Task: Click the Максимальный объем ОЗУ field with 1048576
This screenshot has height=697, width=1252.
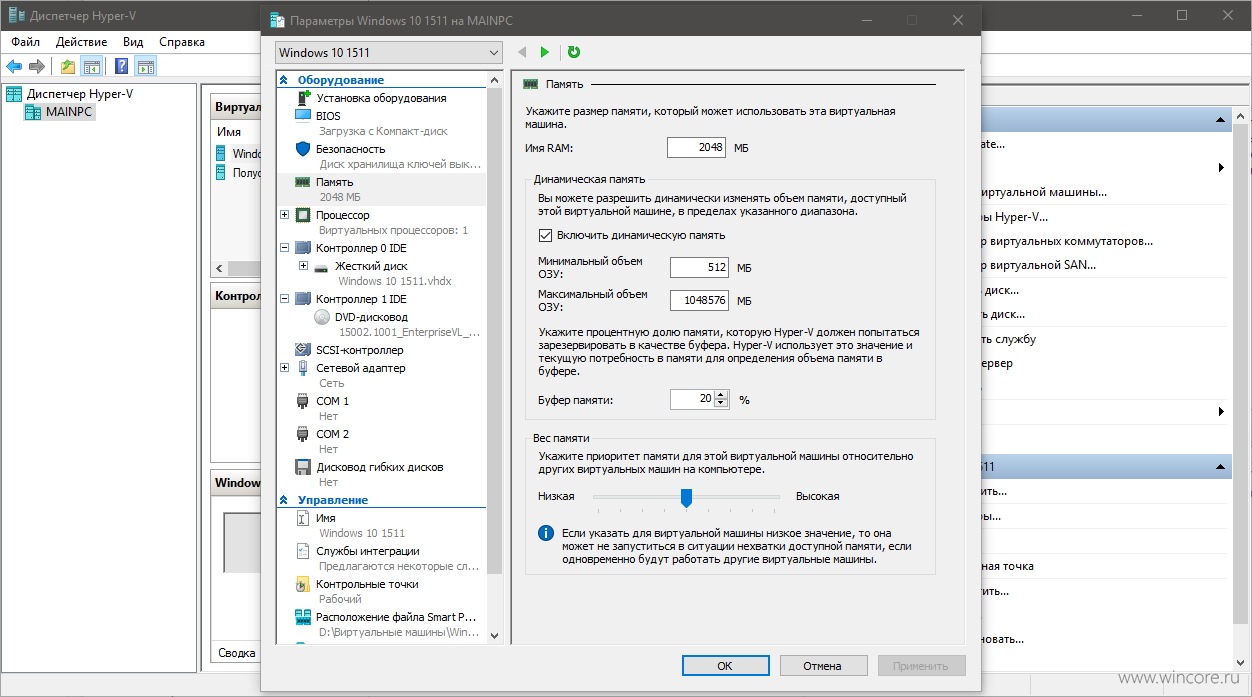Action: point(700,300)
